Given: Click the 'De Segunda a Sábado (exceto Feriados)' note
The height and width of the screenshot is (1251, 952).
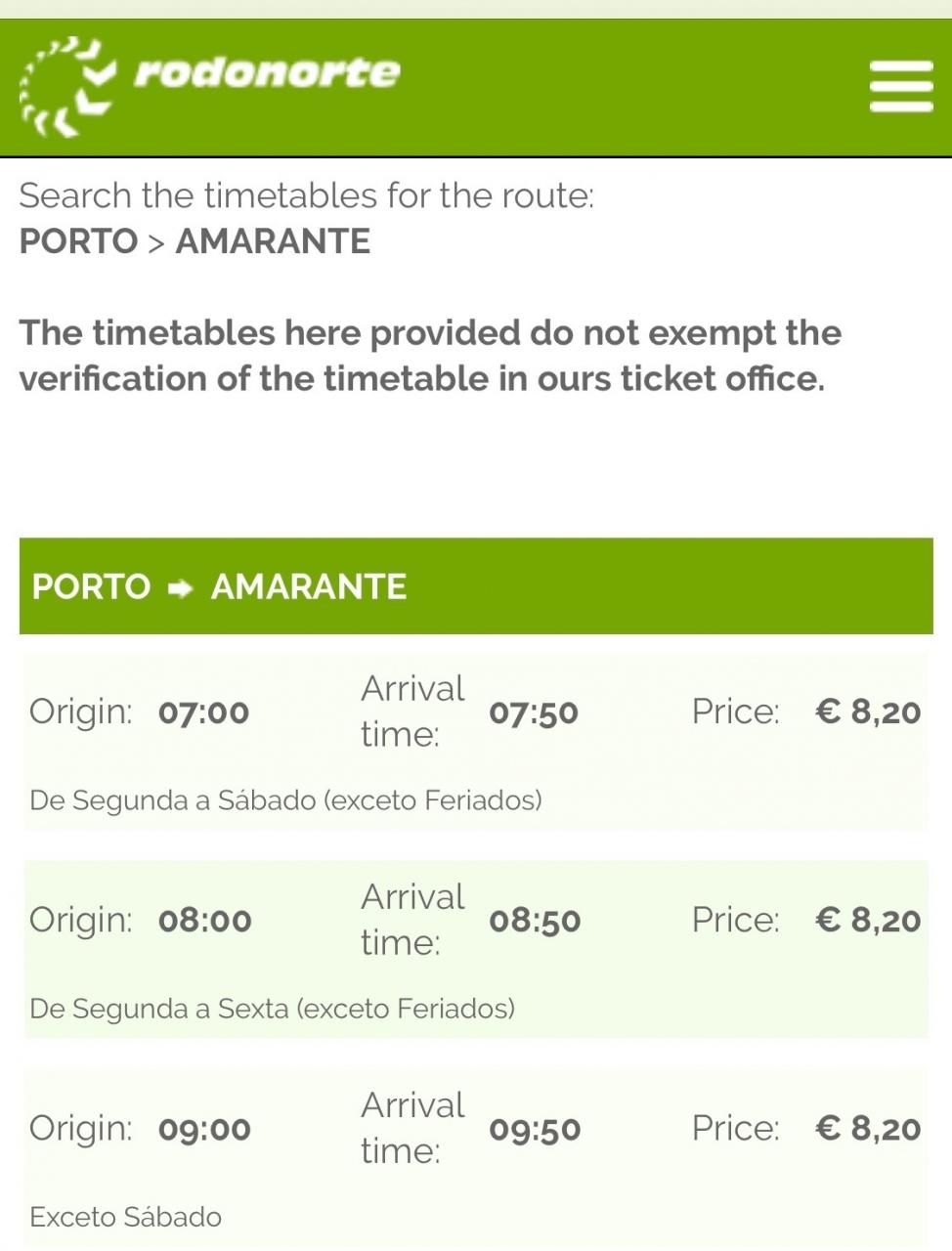Looking at the screenshot, I should click(x=285, y=800).
